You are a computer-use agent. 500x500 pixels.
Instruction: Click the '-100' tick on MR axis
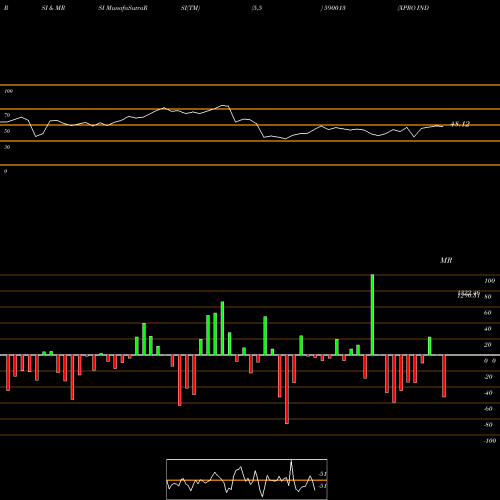490,441
